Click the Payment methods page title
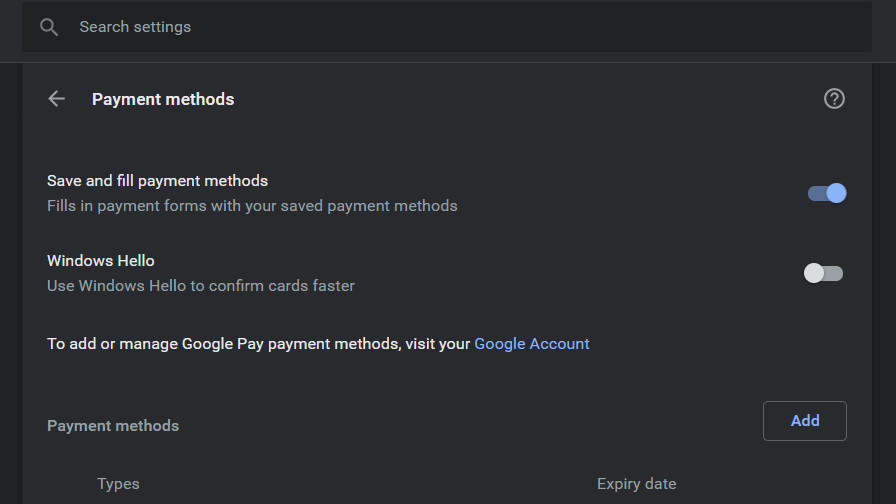 pos(163,99)
